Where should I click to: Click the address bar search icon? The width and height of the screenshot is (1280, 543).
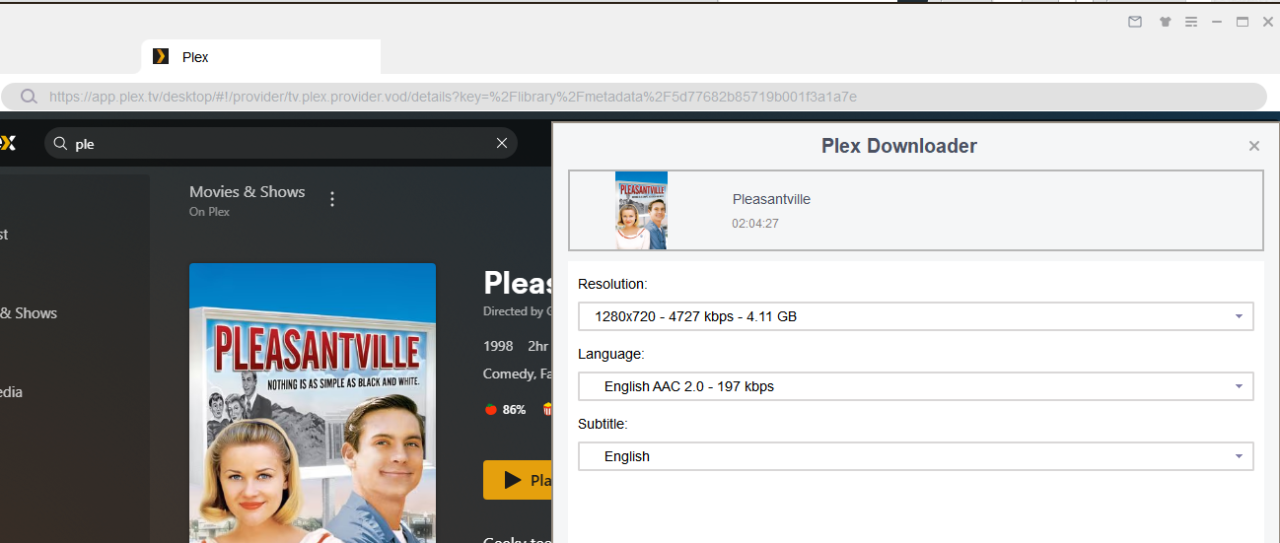point(29,97)
